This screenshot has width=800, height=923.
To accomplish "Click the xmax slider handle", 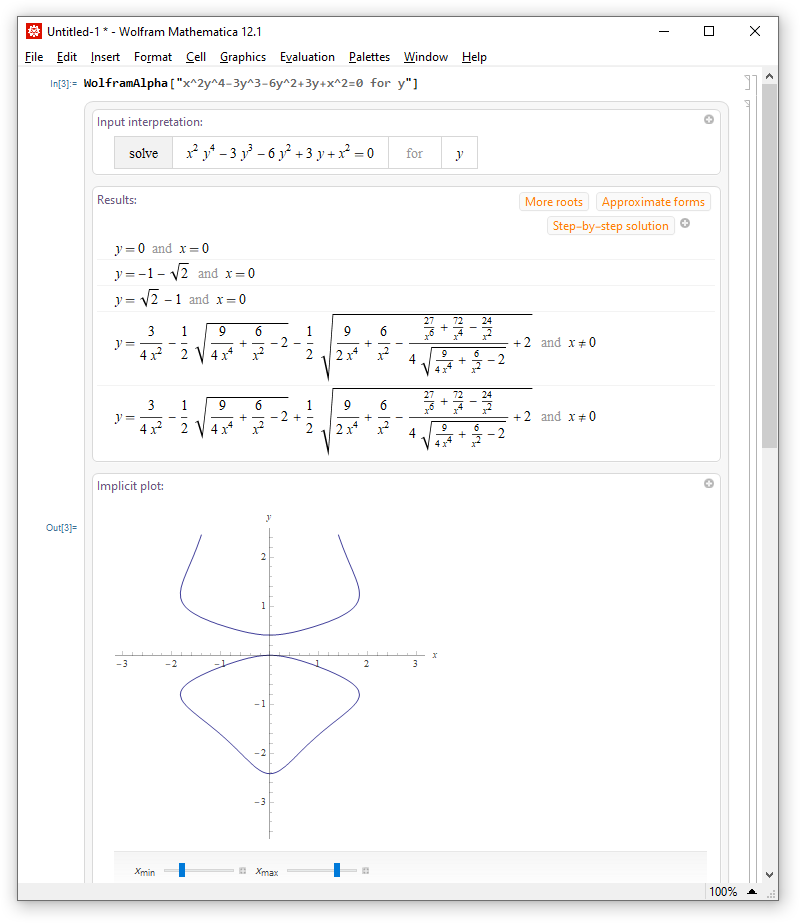I will 337,870.
